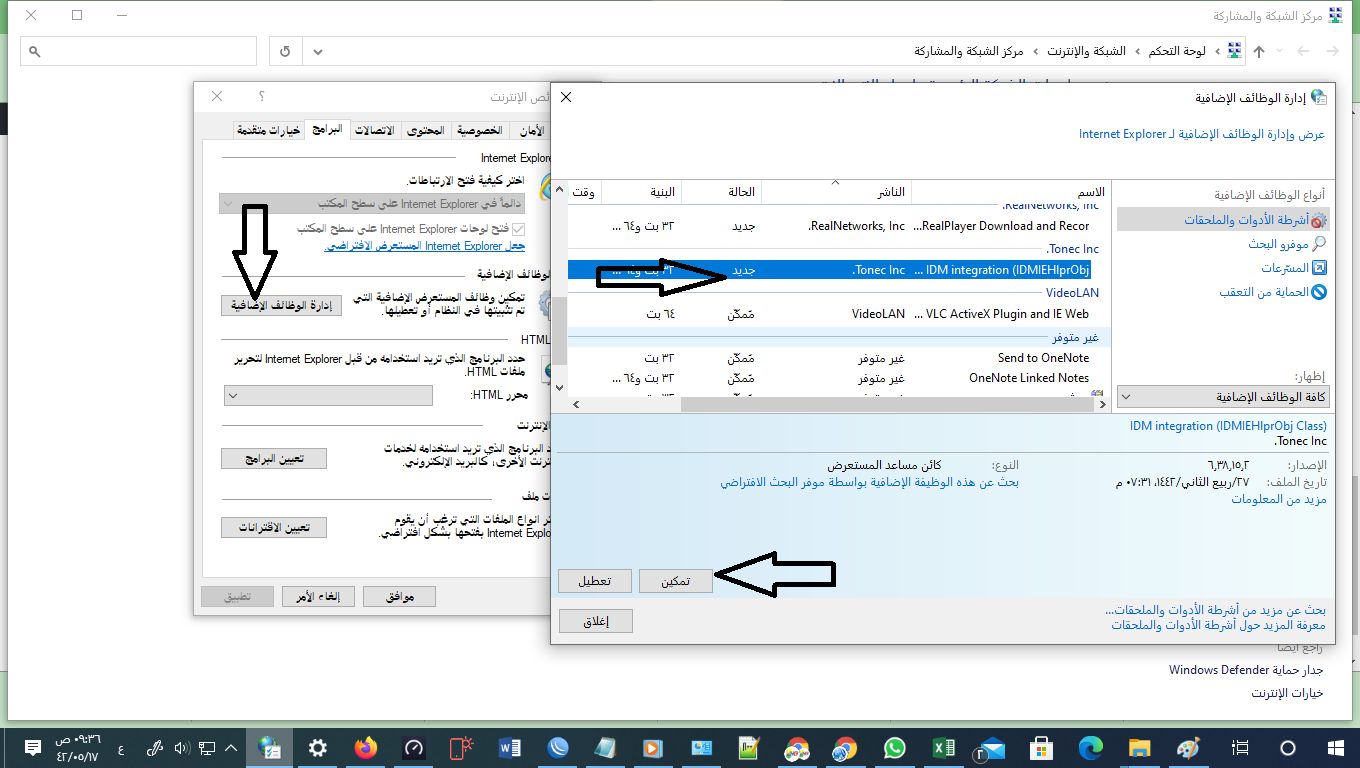Screen dimensions: 1360x768
Task: Switch to the Programs (البرامج) tab
Action: pos(327,130)
